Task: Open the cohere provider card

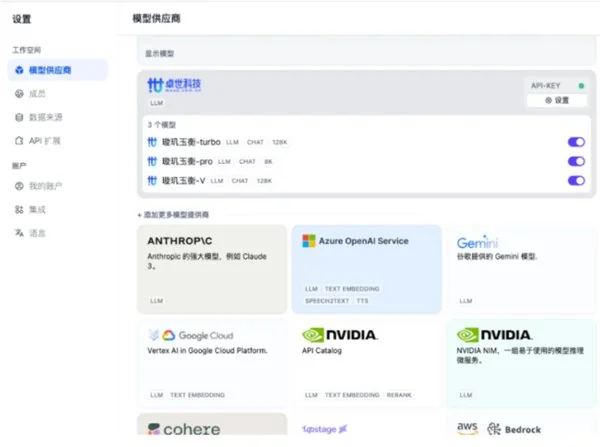Action: [212, 424]
